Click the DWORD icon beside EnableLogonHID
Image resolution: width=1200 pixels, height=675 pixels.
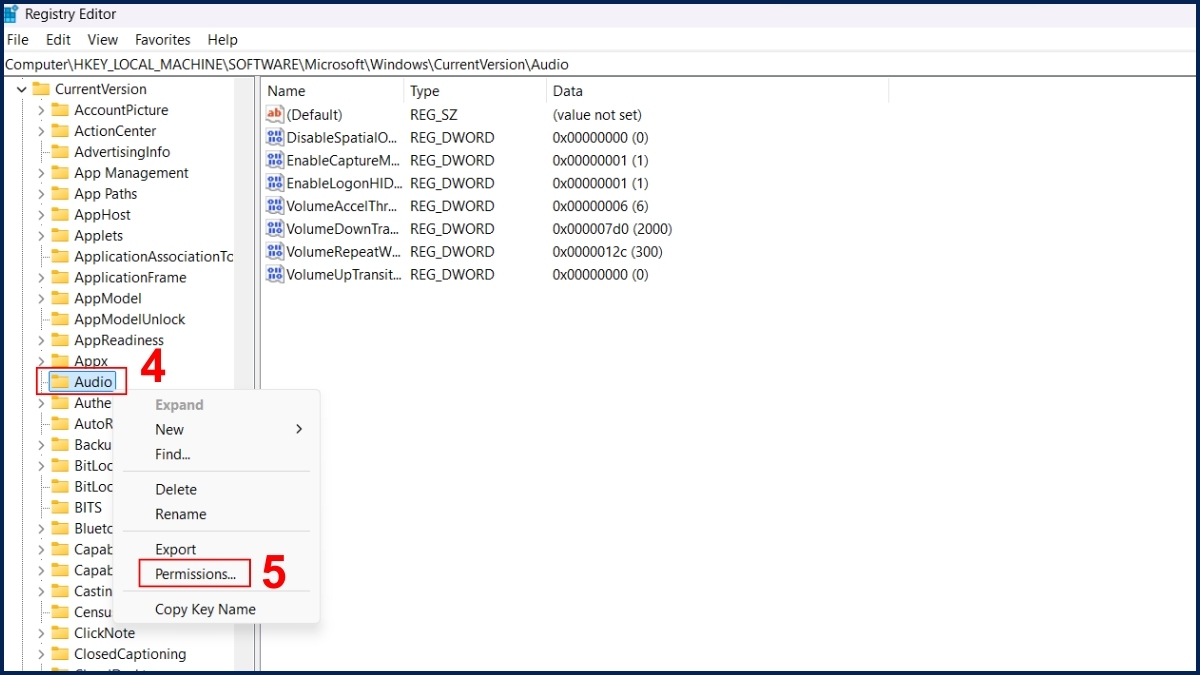click(x=274, y=183)
